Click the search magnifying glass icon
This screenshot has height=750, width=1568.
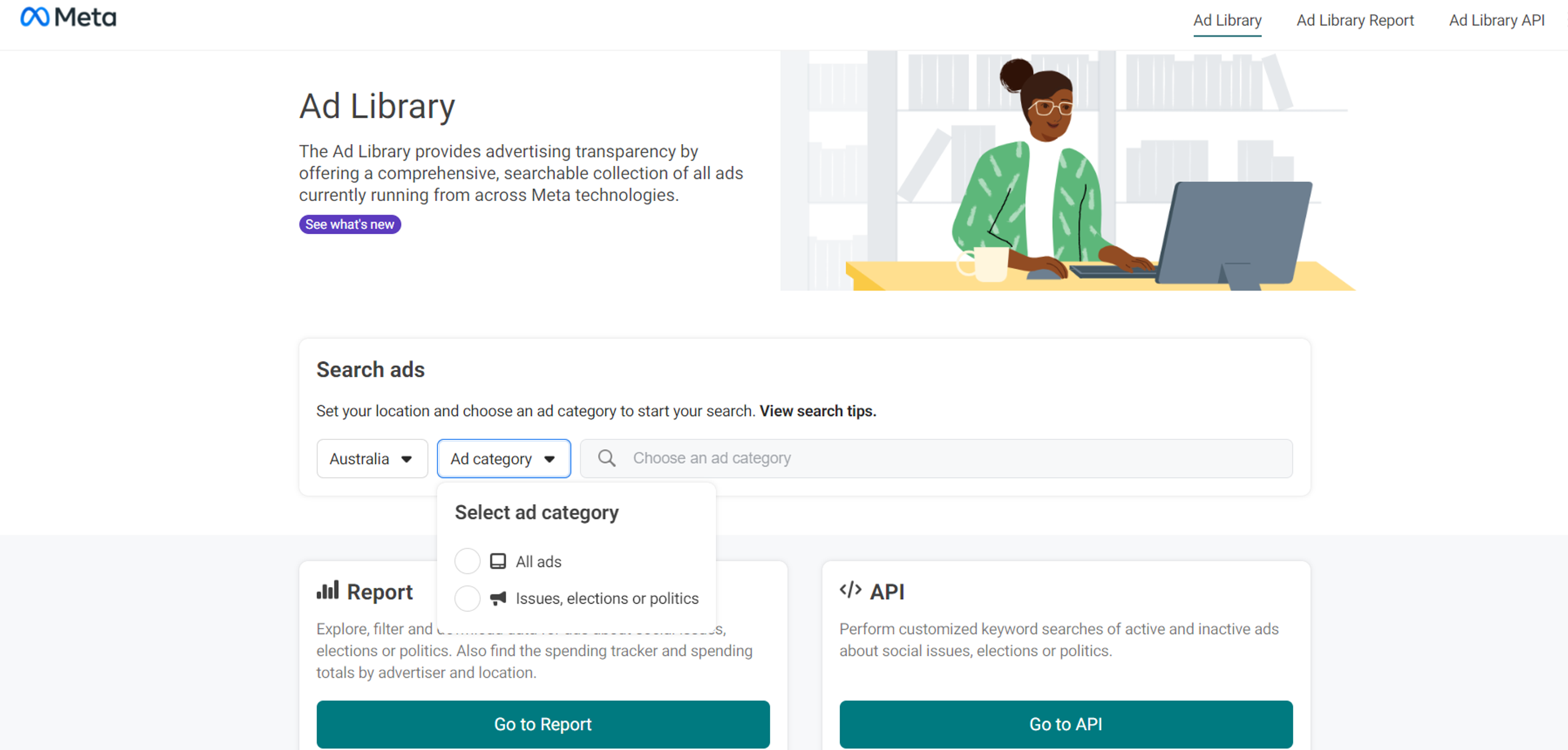point(606,458)
